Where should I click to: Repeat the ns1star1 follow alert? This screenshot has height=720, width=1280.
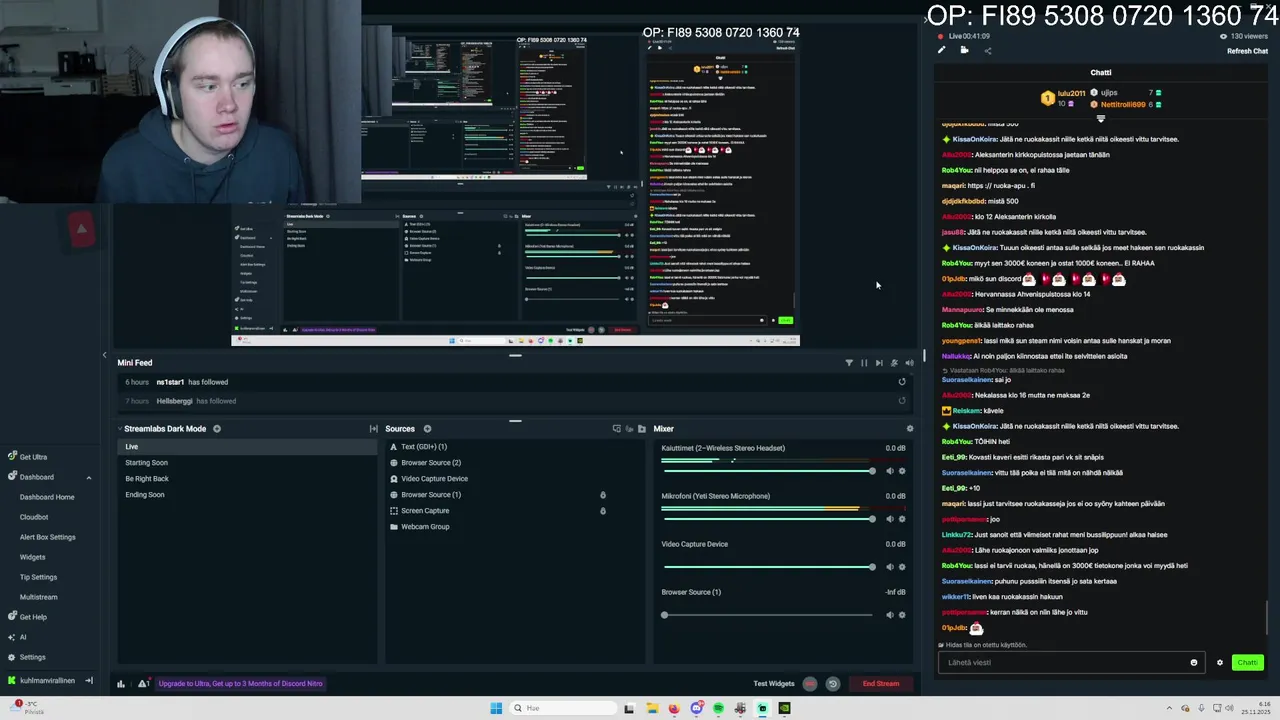point(902,382)
